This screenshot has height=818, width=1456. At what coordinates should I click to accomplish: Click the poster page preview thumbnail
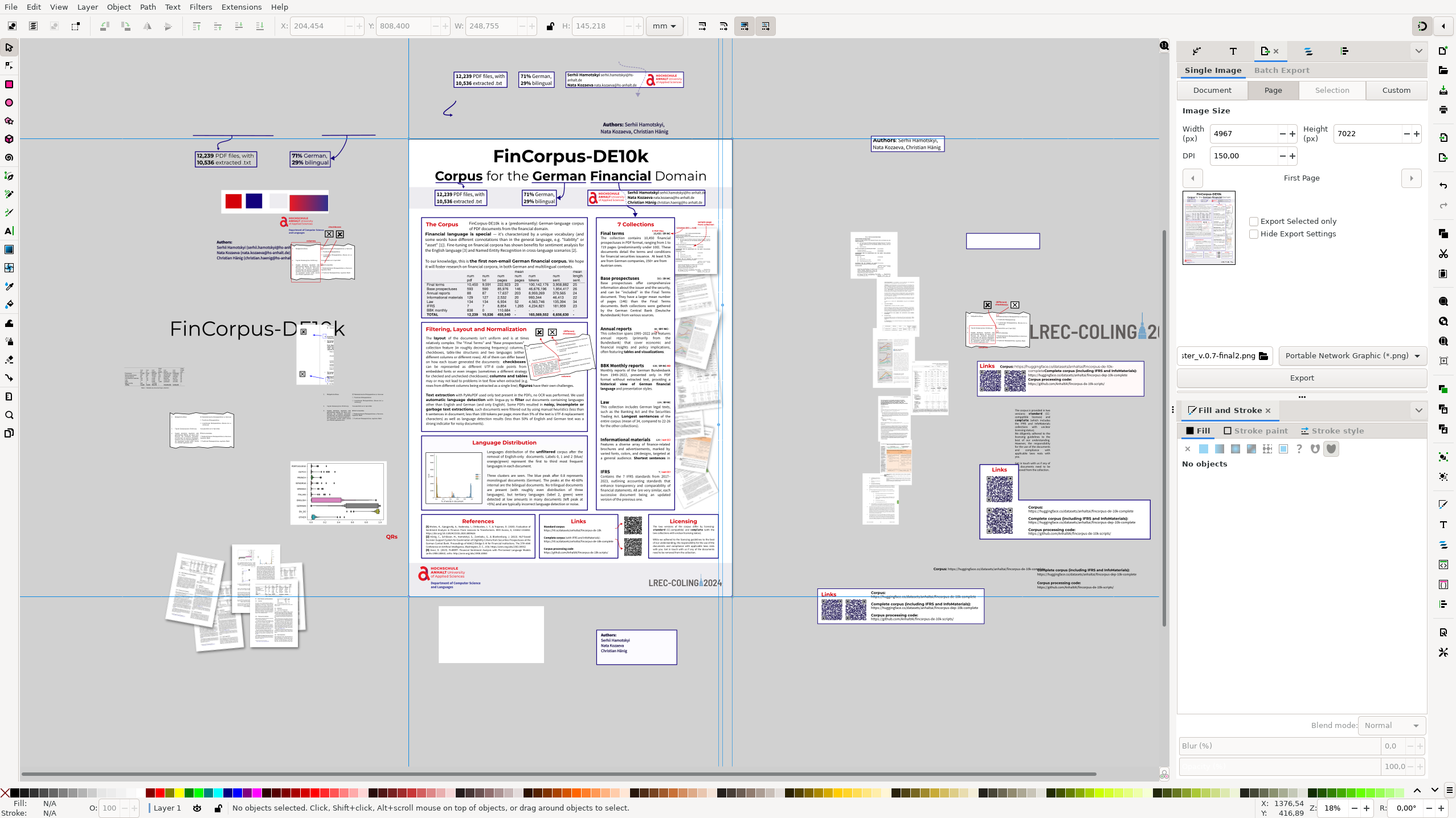pos(1209,228)
